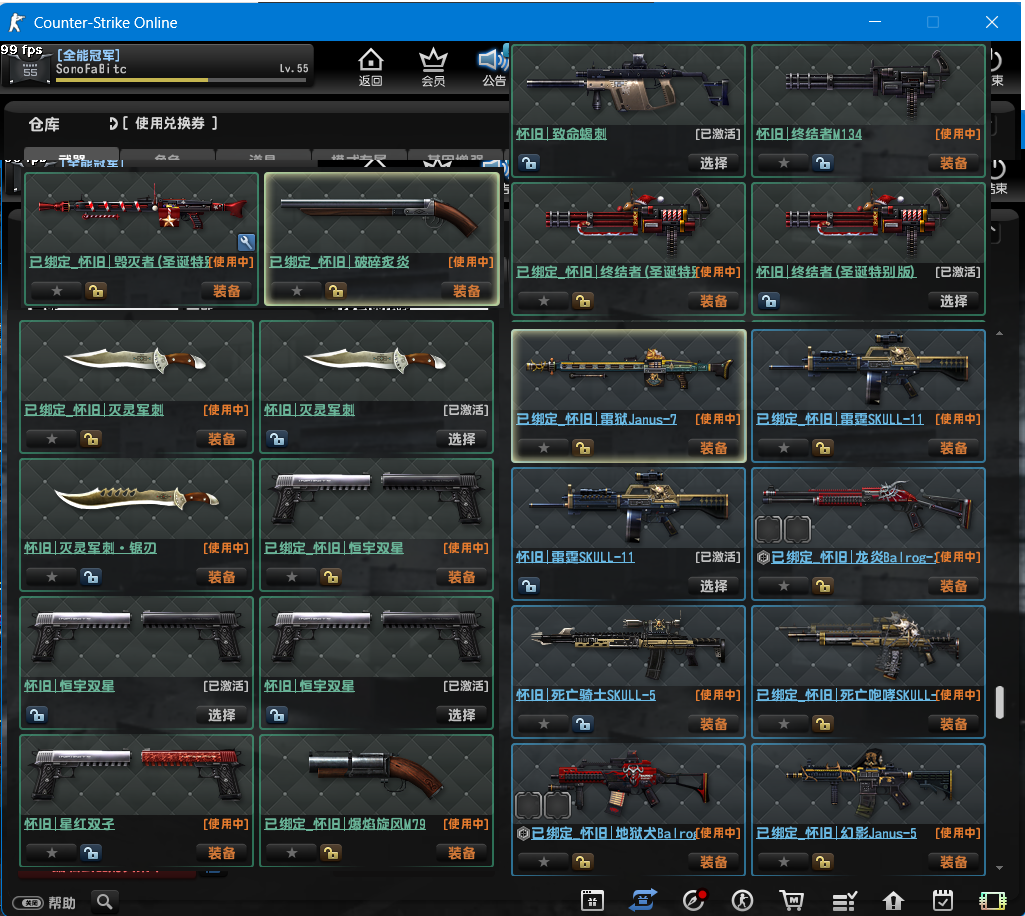
Task: Open the 已绑定_怀旧|爆焰旋风M79 name link
Action: click(344, 824)
